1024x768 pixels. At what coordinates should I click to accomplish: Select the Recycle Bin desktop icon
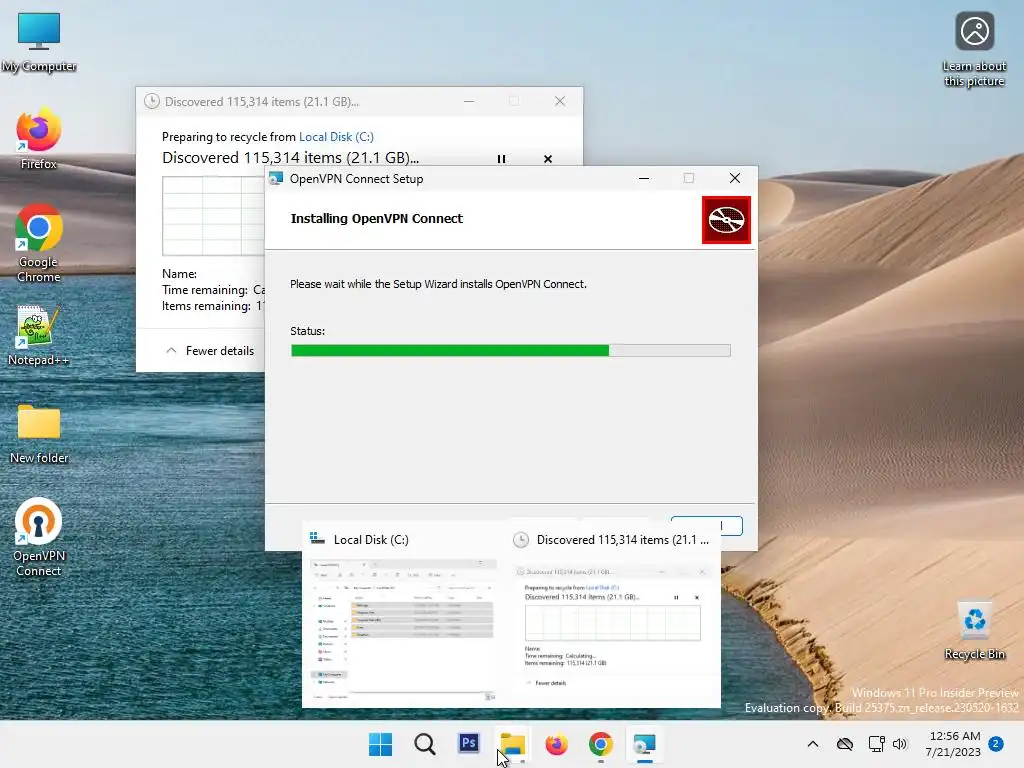click(974, 631)
